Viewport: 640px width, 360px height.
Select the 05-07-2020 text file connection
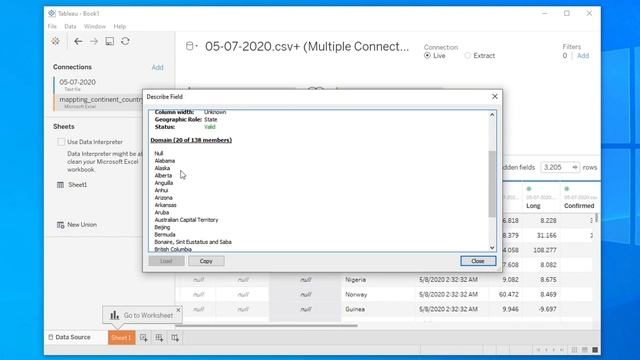point(98,84)
